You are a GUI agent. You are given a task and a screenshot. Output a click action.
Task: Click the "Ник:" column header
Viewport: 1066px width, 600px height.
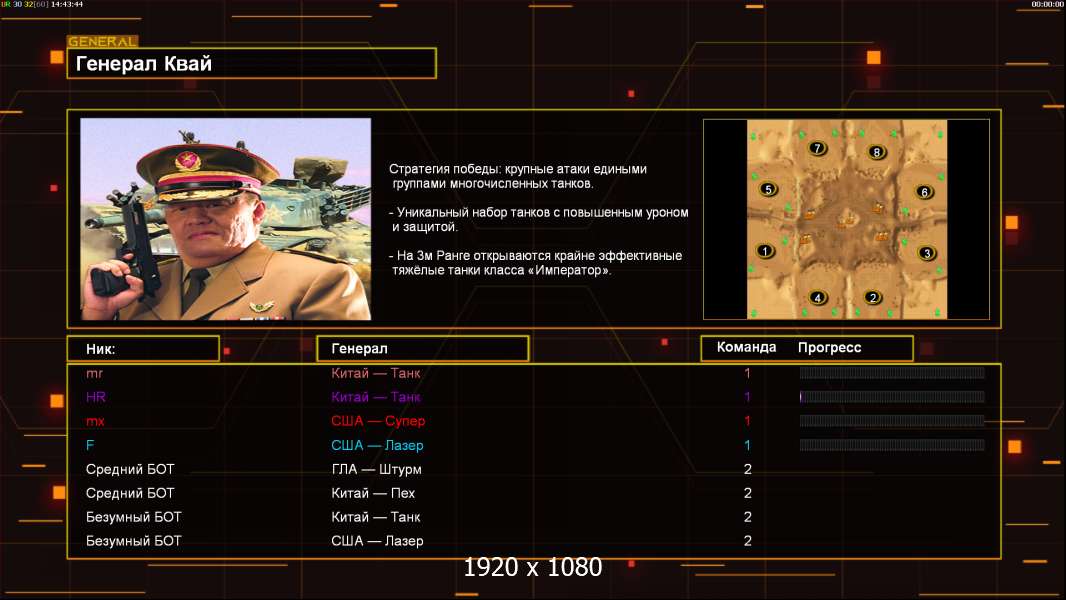(x=143, y=348)
